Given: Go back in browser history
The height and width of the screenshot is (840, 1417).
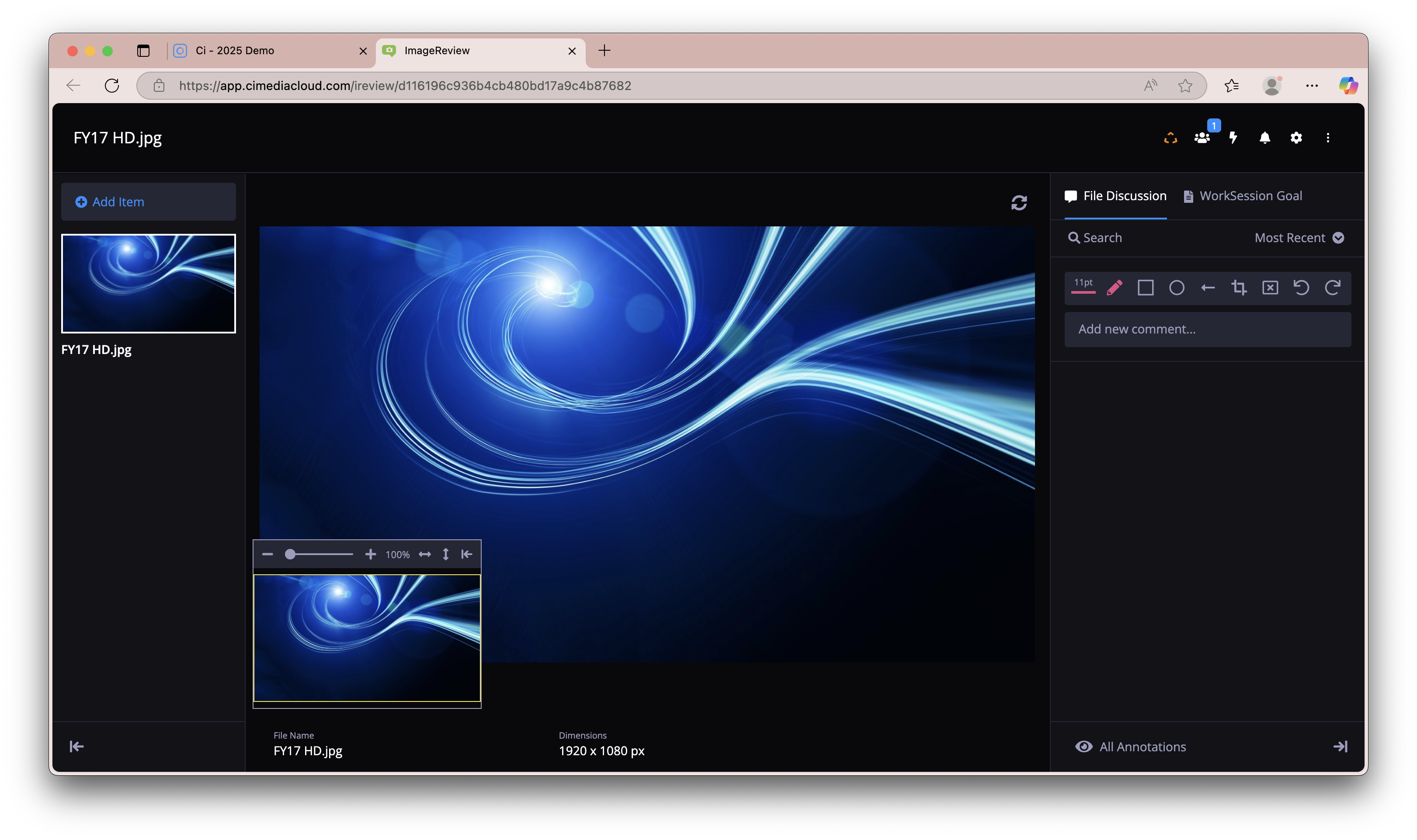Looking at the screenshot, I should click(73, 86).
